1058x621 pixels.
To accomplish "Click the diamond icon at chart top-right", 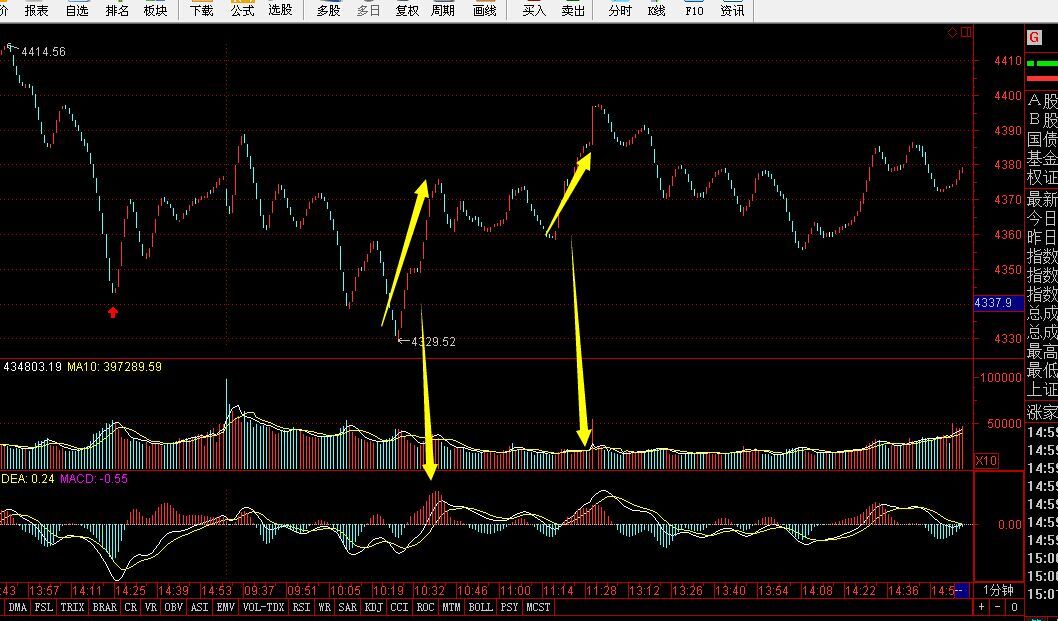I will point(953,33).
